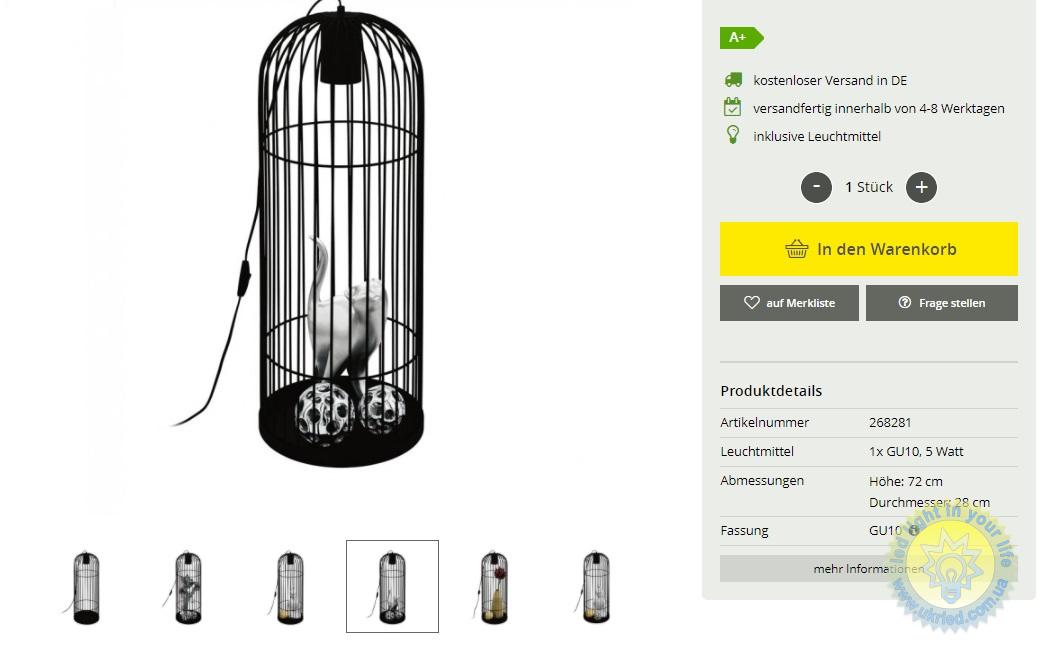Click the heart icon on Merkliste
1038x652 pixels.
tap(751, 303)
